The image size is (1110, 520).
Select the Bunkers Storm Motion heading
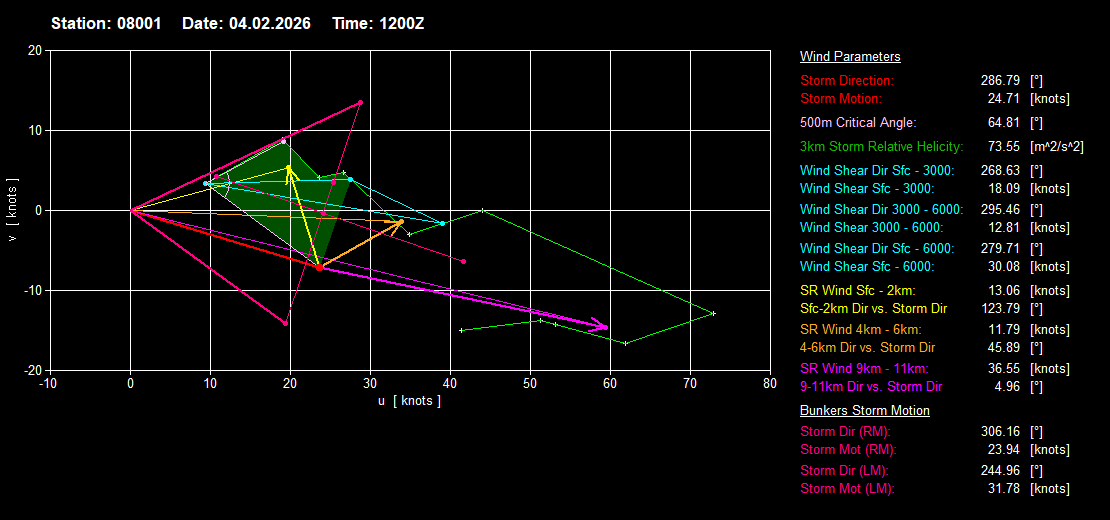(864, 411)
